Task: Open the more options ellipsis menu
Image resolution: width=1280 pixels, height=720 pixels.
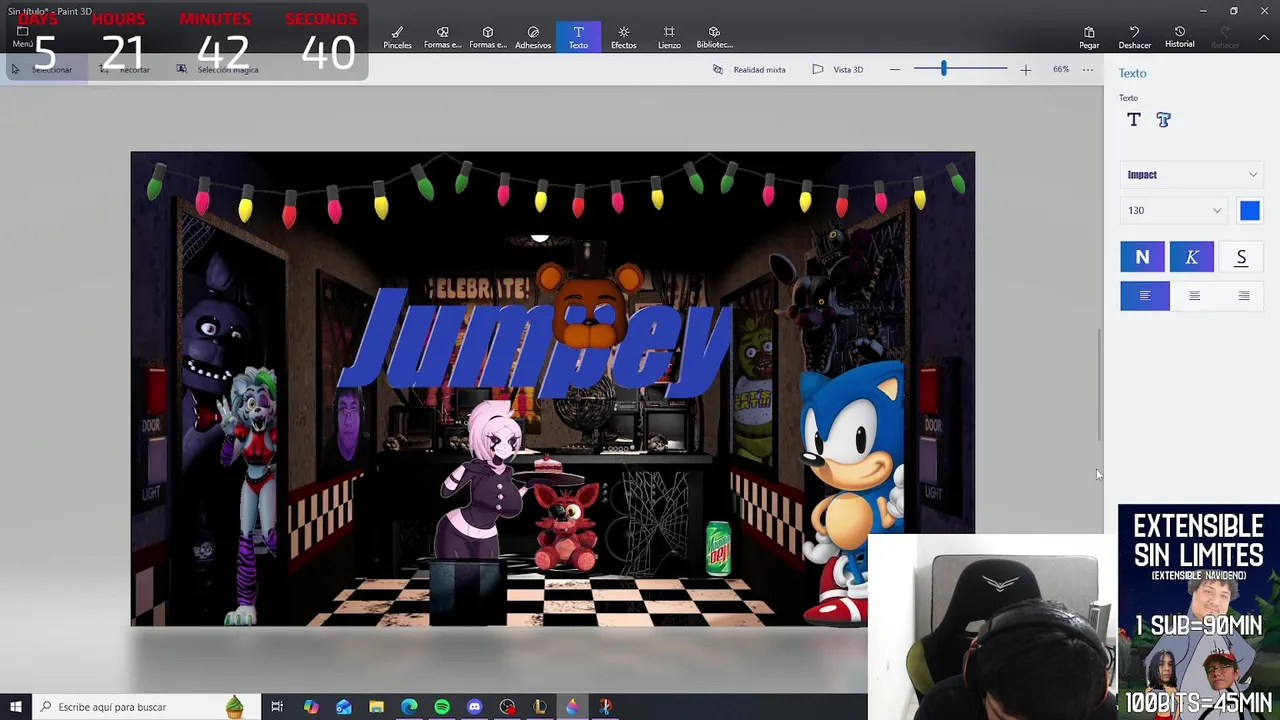Action: 1088,69
